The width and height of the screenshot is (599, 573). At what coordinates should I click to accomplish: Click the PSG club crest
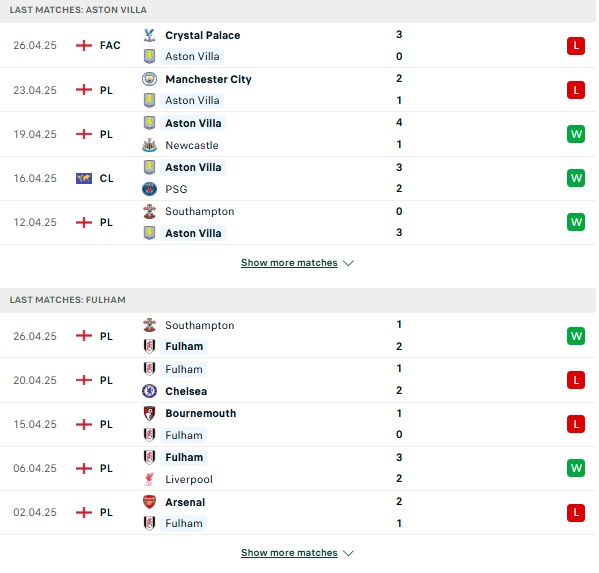pos(149,189)
